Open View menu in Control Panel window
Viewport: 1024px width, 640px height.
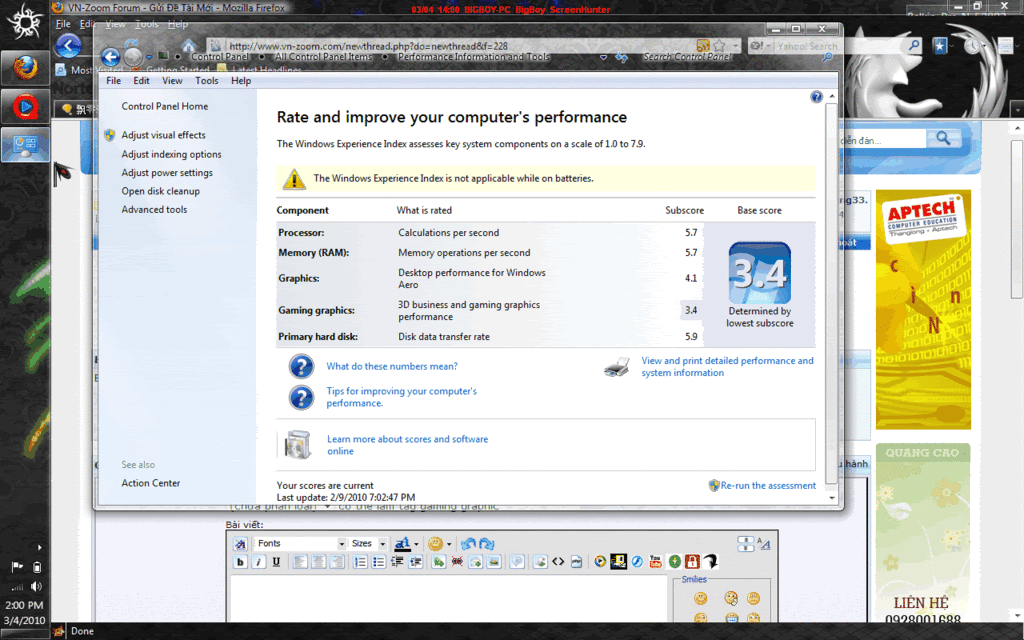(x=172, y=81)
